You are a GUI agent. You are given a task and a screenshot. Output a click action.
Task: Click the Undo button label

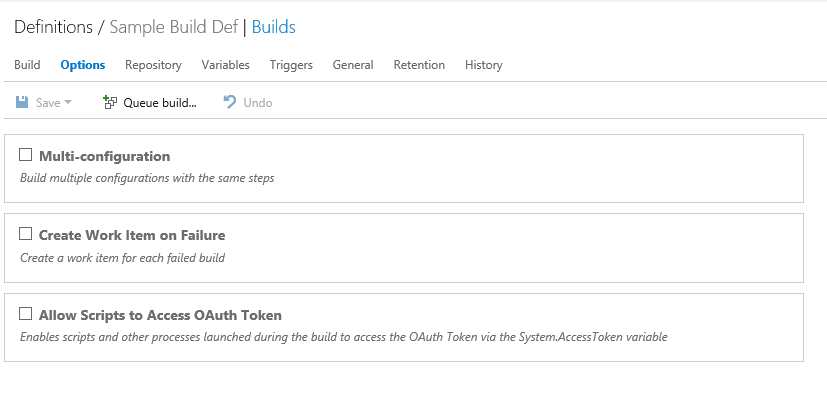(258, 102)
